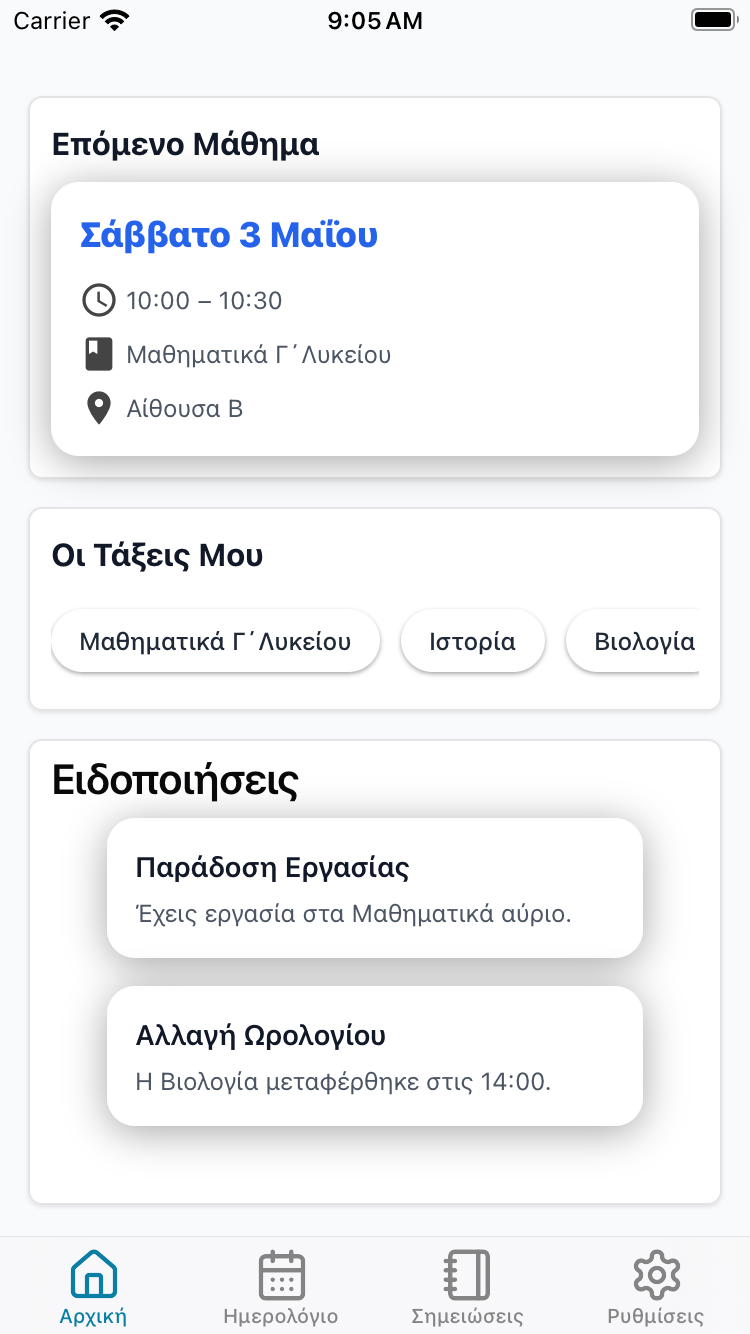The image size is (750, 1334).
Task: Switch to the Σημειώσεις tab label
Action: pos(467,1316)
